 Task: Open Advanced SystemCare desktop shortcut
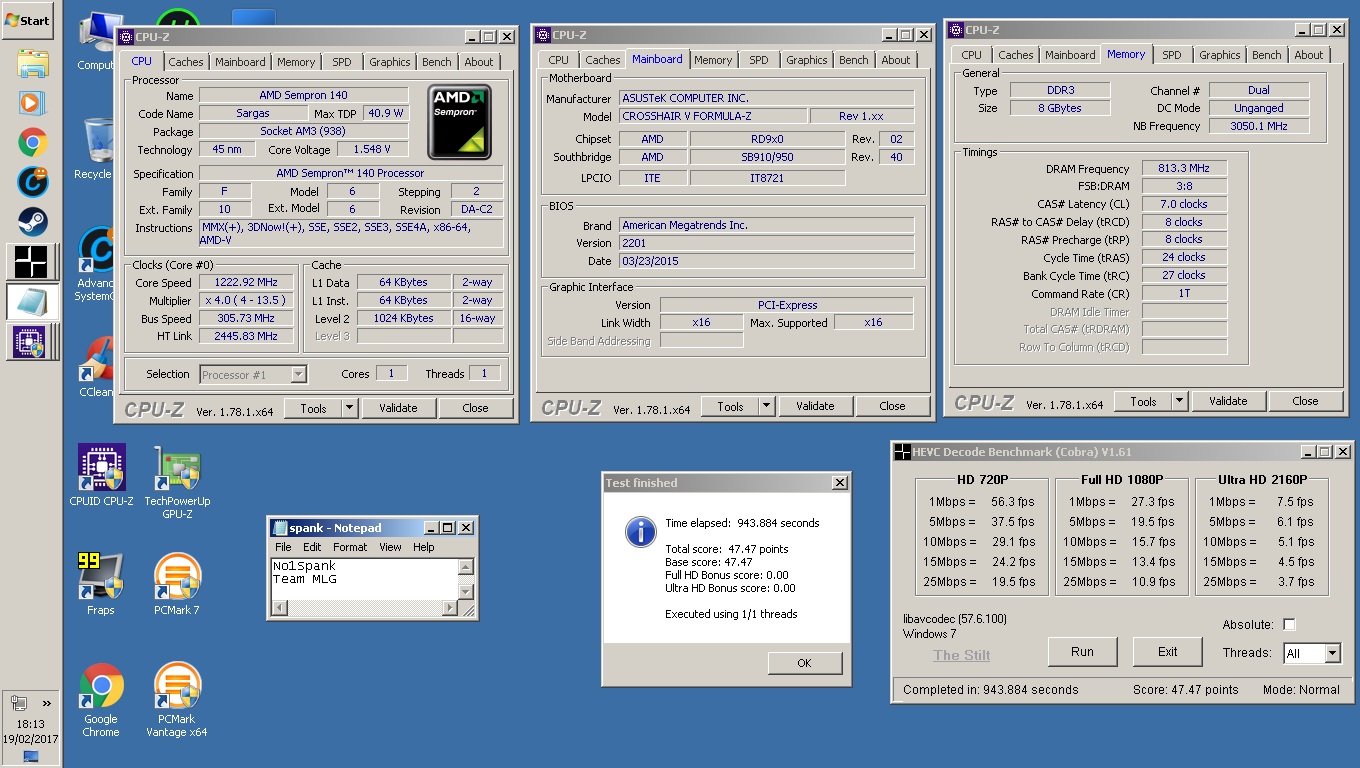(x=95, y=265)
